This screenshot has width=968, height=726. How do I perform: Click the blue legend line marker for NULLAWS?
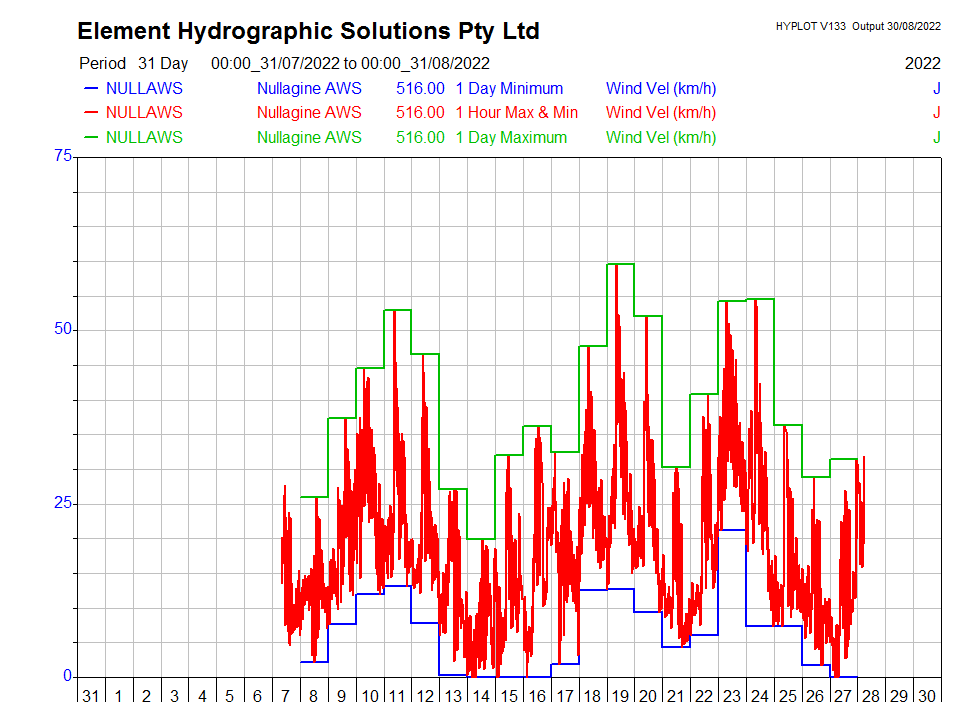point(91,88)
